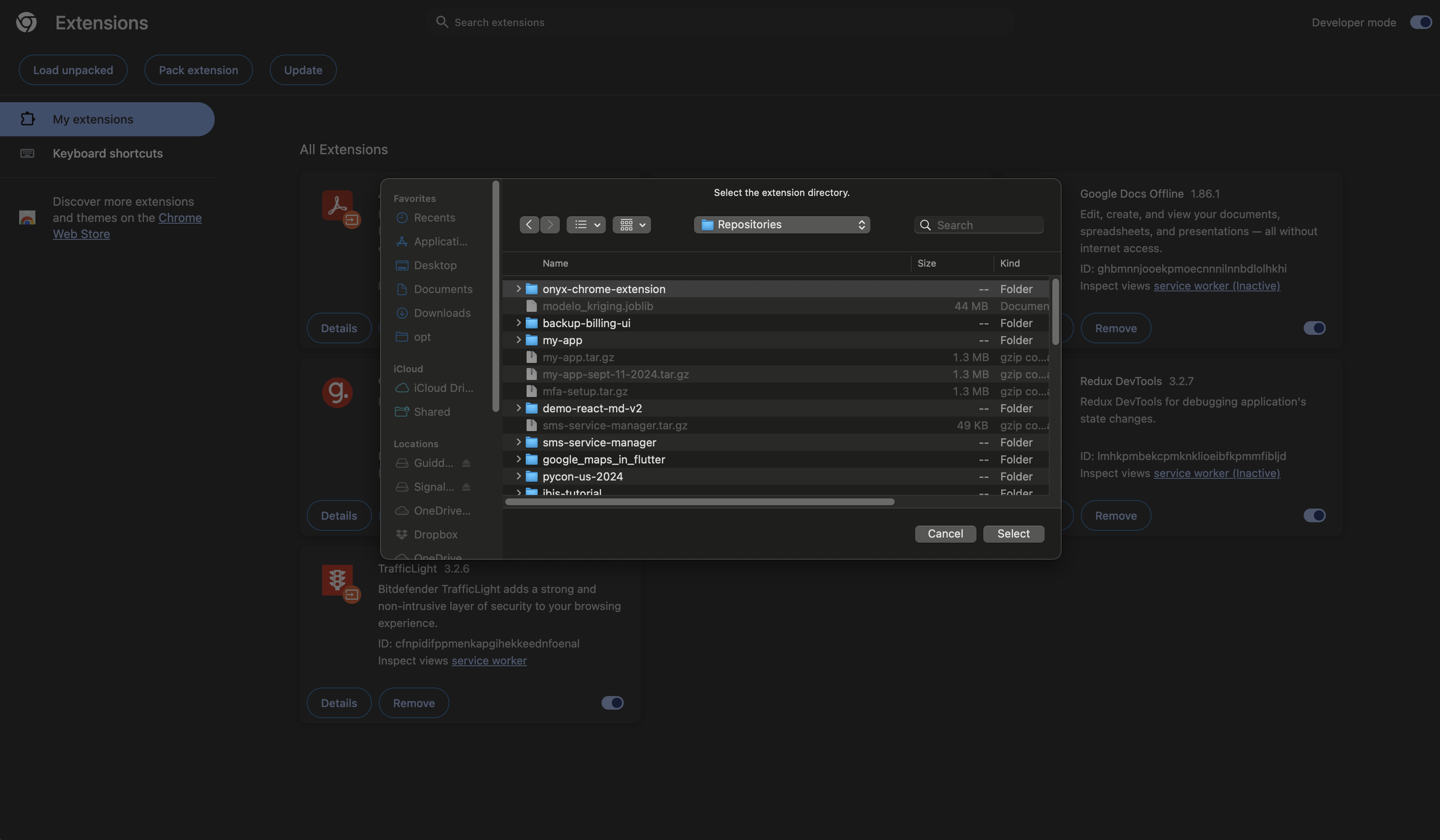Click the horizontal scrollbar in file list
This screenshot has width=1440, height=840.
coord(700,502)
